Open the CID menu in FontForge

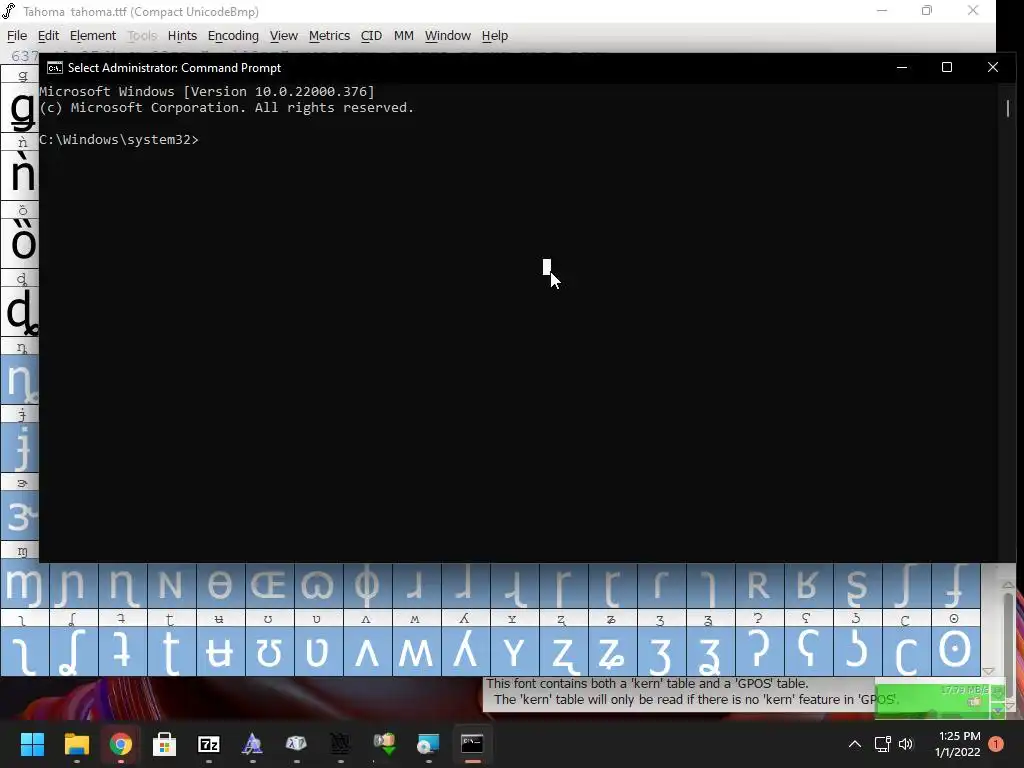[371, 36]
